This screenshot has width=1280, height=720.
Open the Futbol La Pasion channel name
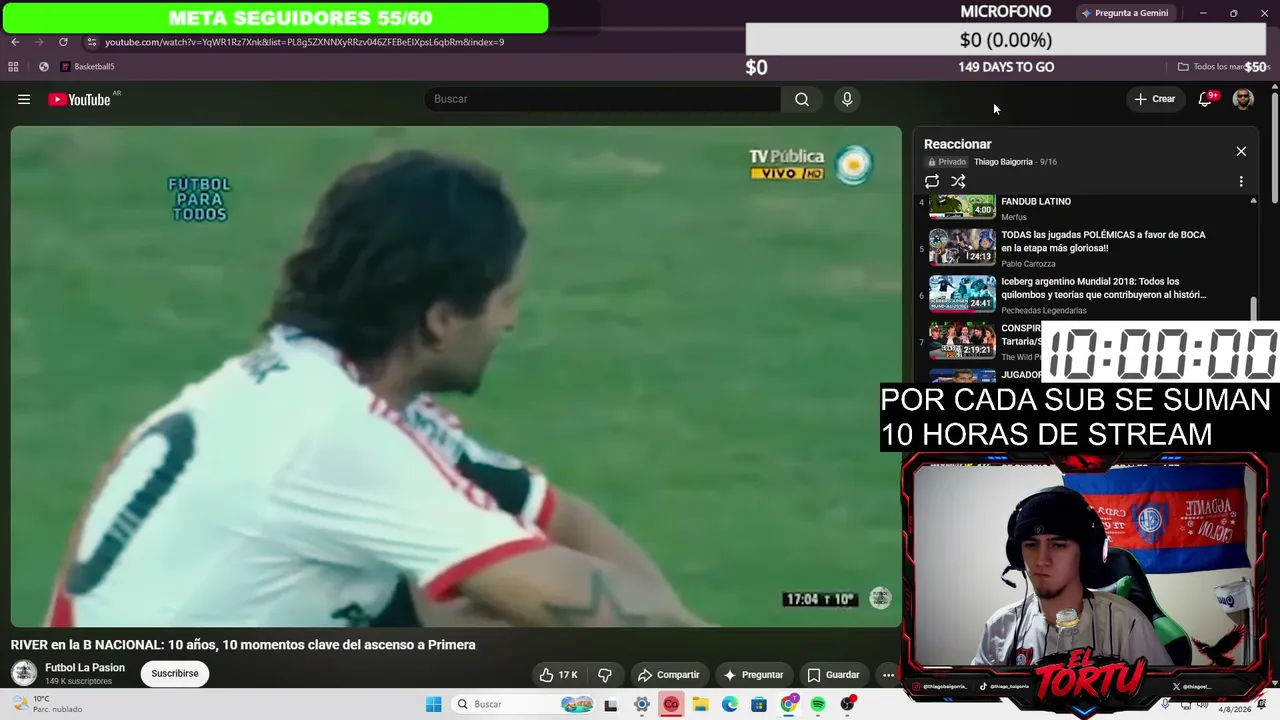coord(85,668)
